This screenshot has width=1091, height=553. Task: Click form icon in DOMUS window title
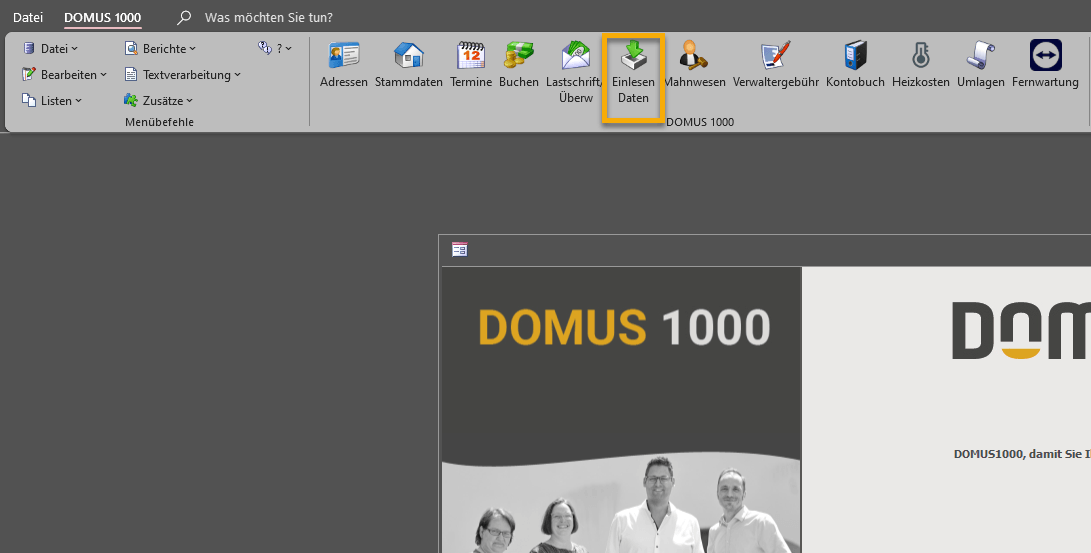pos(459,250)
